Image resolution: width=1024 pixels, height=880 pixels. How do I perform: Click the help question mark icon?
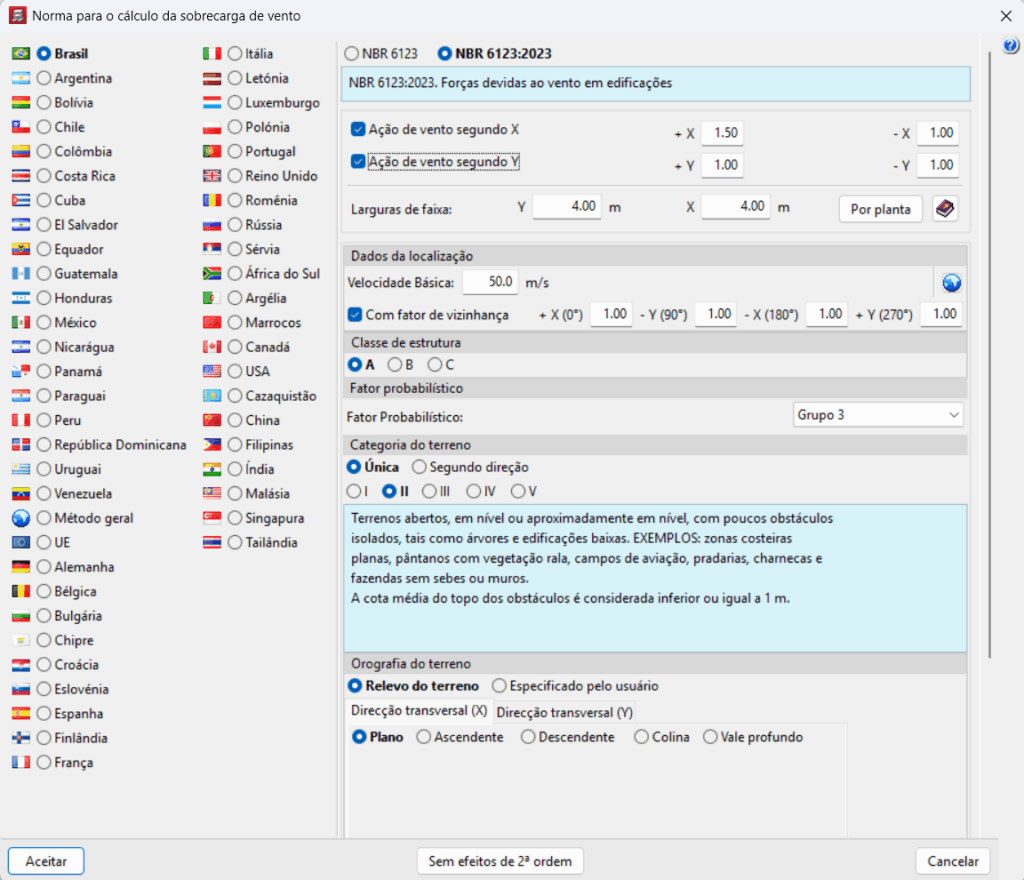point(1010,46)
